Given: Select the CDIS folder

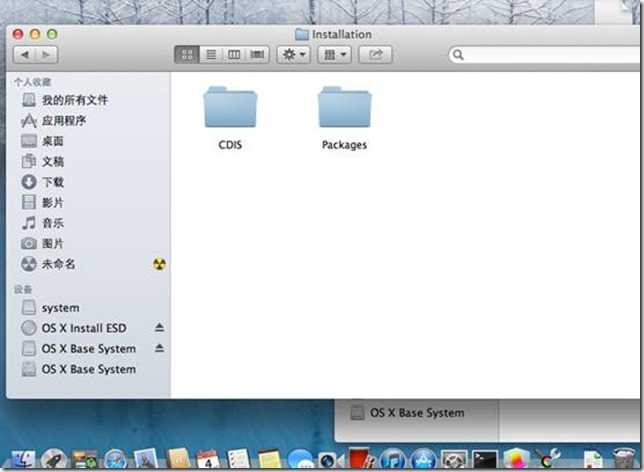Looking at the screenshot, I should tap(230, 118).
